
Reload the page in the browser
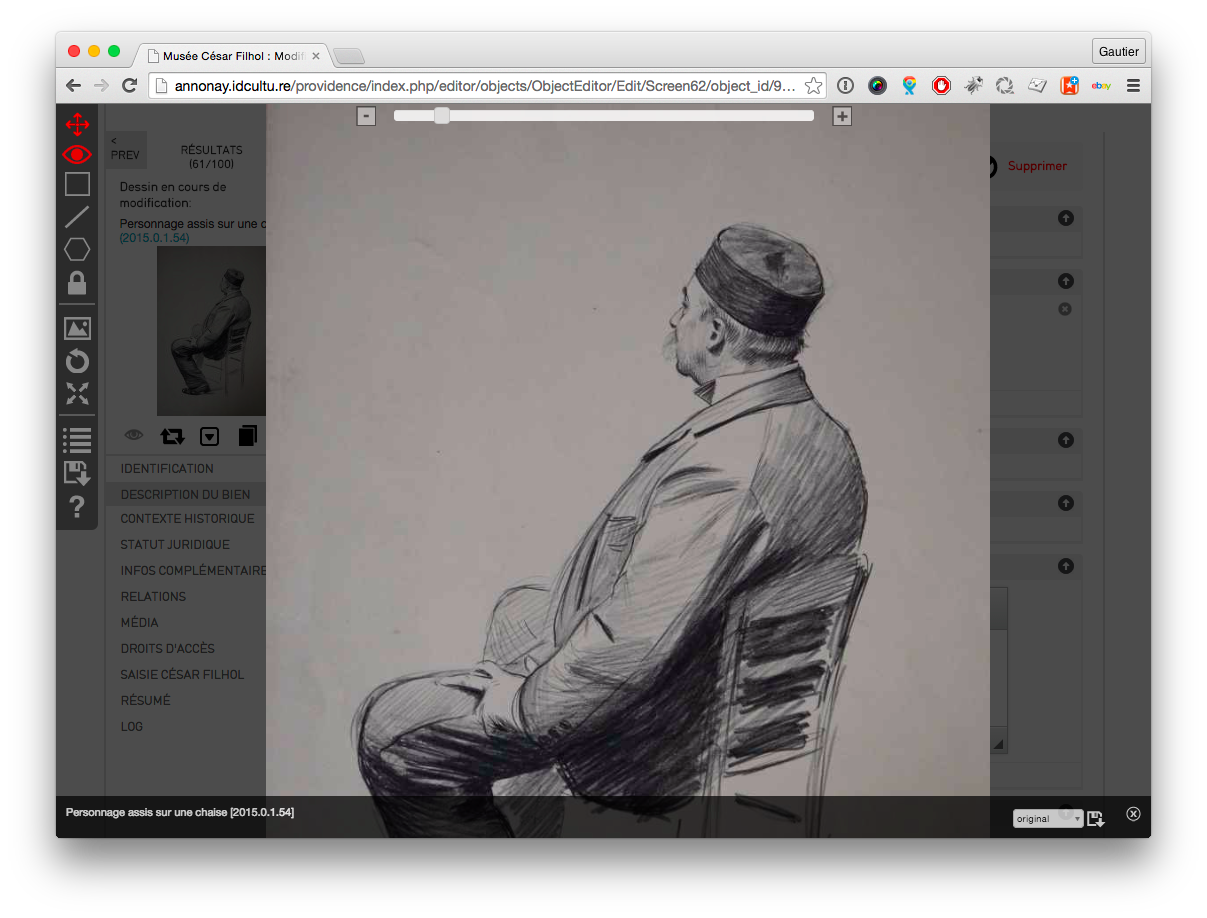coord(129,86)
